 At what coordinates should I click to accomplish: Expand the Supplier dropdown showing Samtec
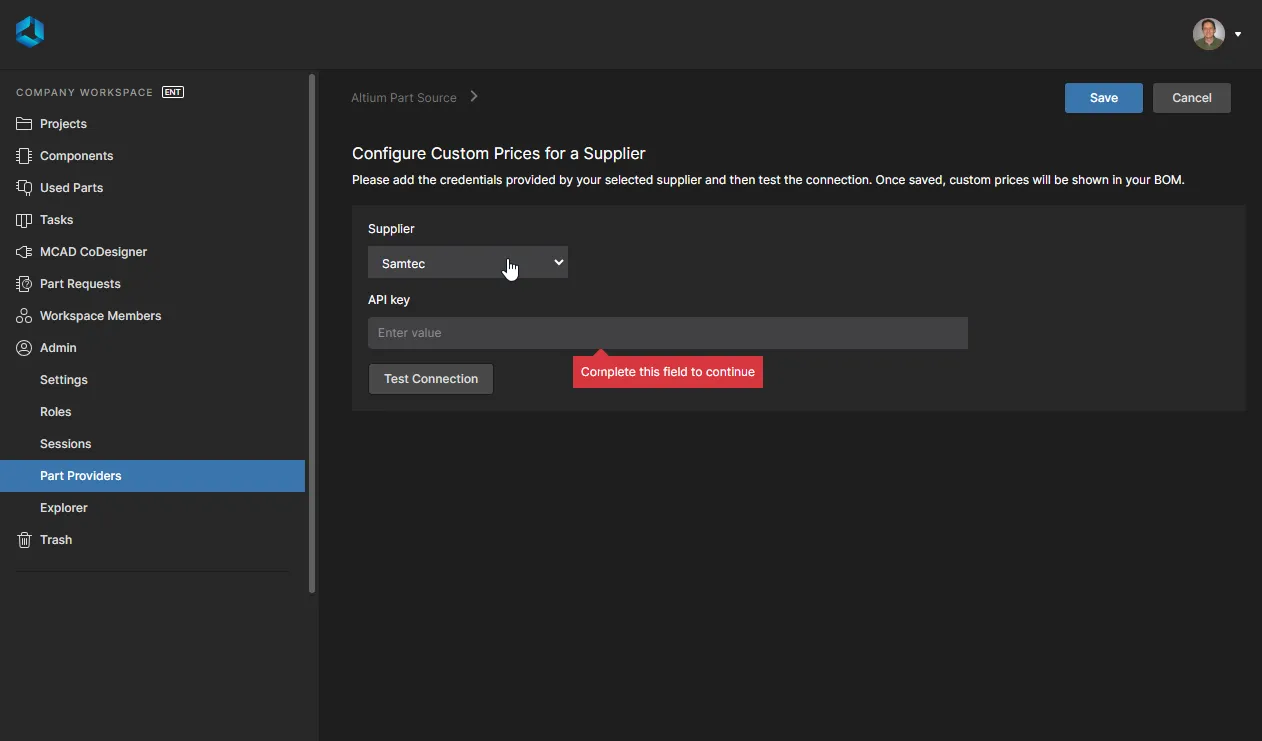pos(467,263)
